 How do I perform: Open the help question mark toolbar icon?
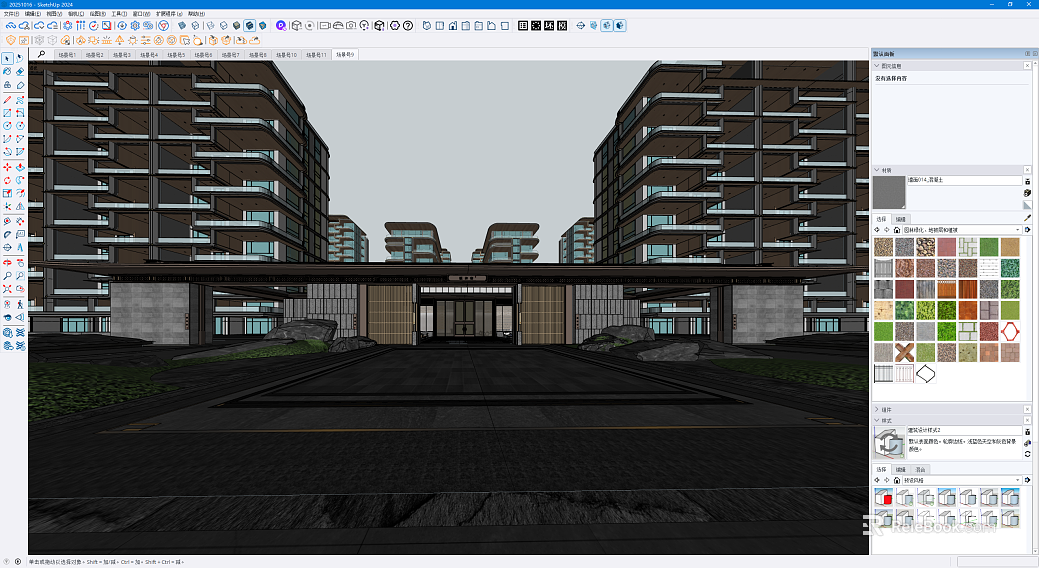[408, 26]
